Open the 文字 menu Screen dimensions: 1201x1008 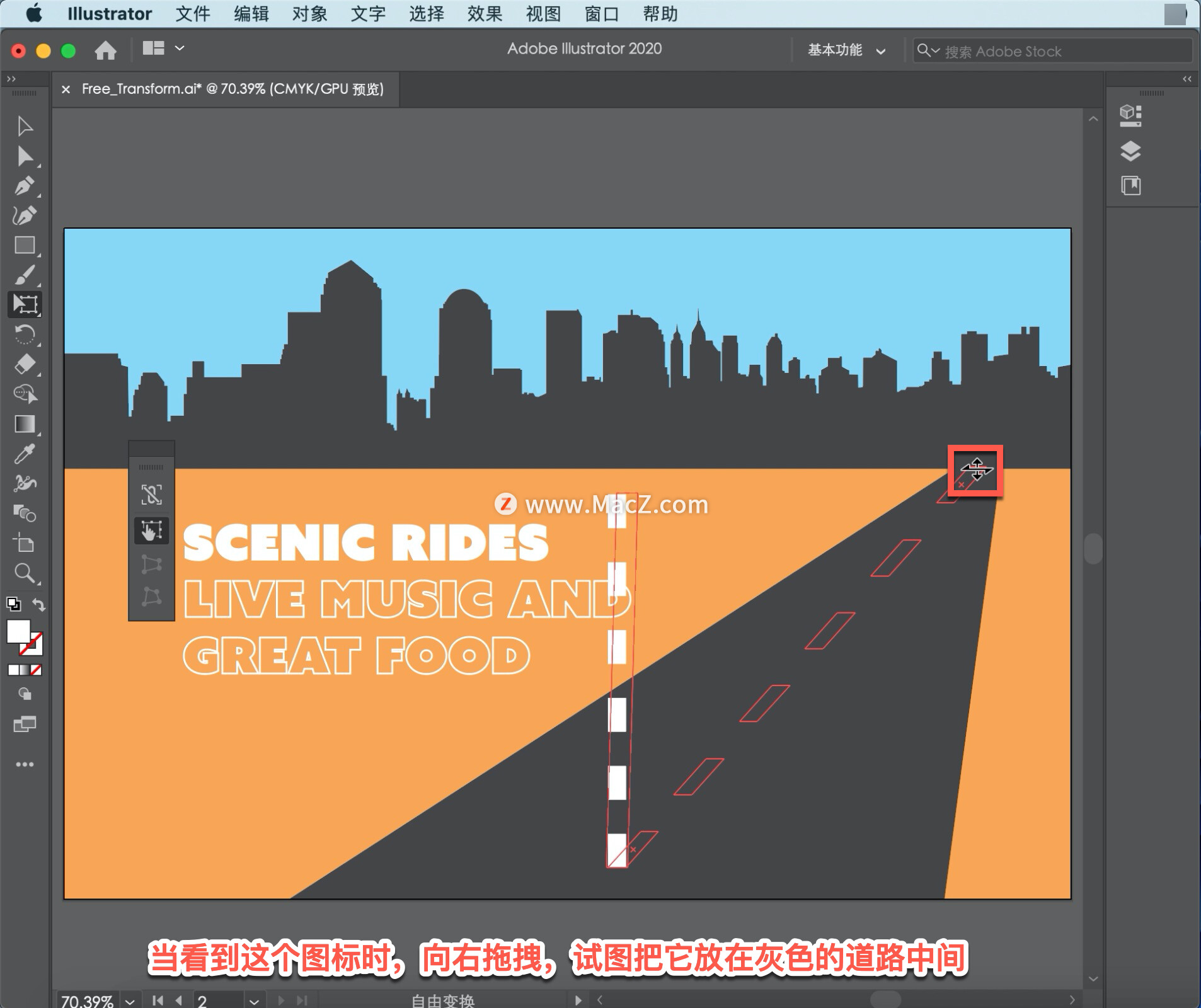tap(368, 13)
